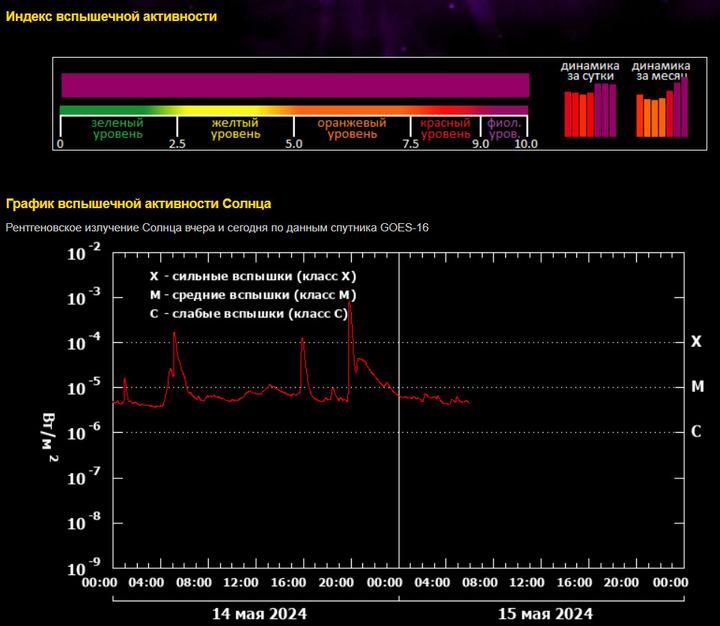Click the C threshold label right of chart
The width and height of the screenshot is (720, 626).
(x=696, y=432)
